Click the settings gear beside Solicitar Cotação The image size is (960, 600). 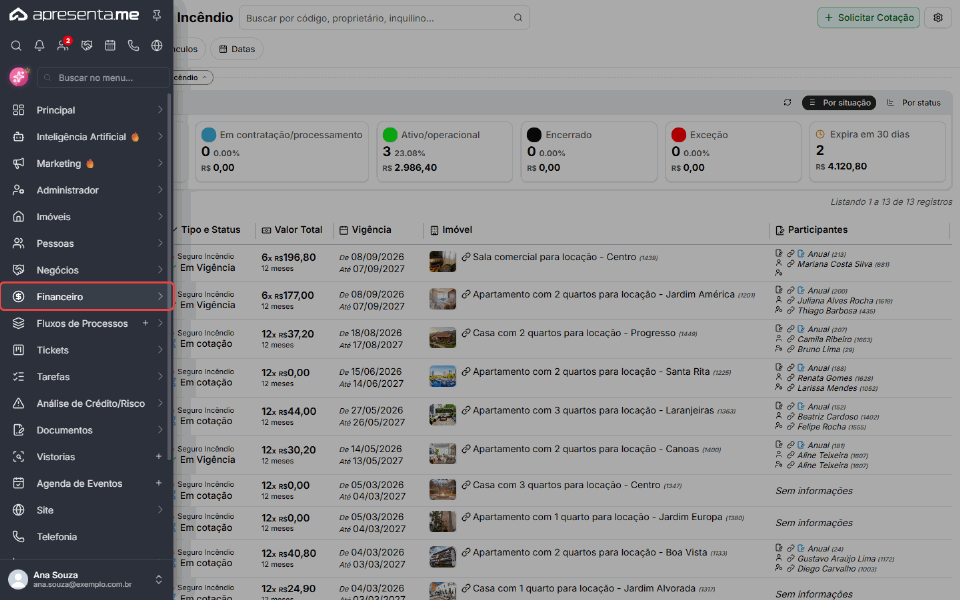(x=937, y=18)
